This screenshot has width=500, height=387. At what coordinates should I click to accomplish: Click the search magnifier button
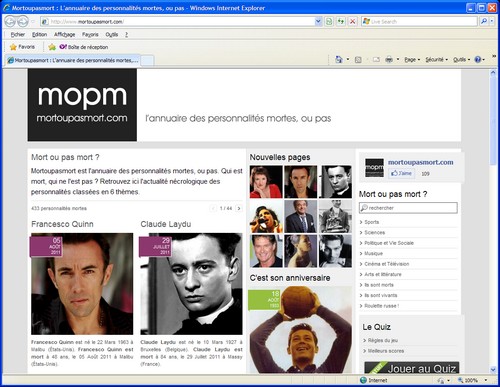pos(484,21)
